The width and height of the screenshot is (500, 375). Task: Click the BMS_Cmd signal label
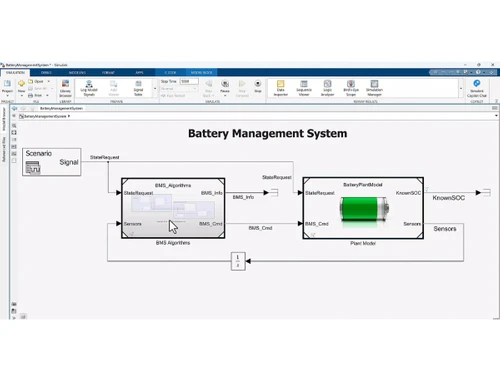(260, 228)
